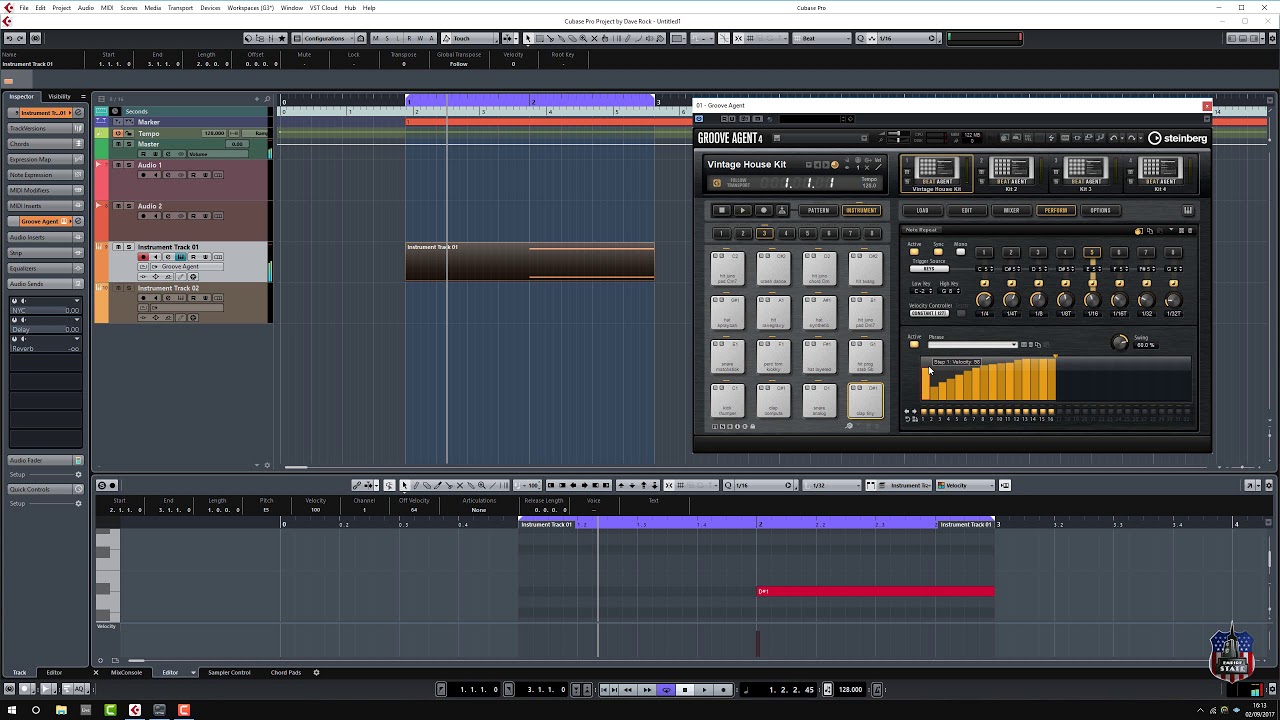Open the Transport menu

[180, 7]
